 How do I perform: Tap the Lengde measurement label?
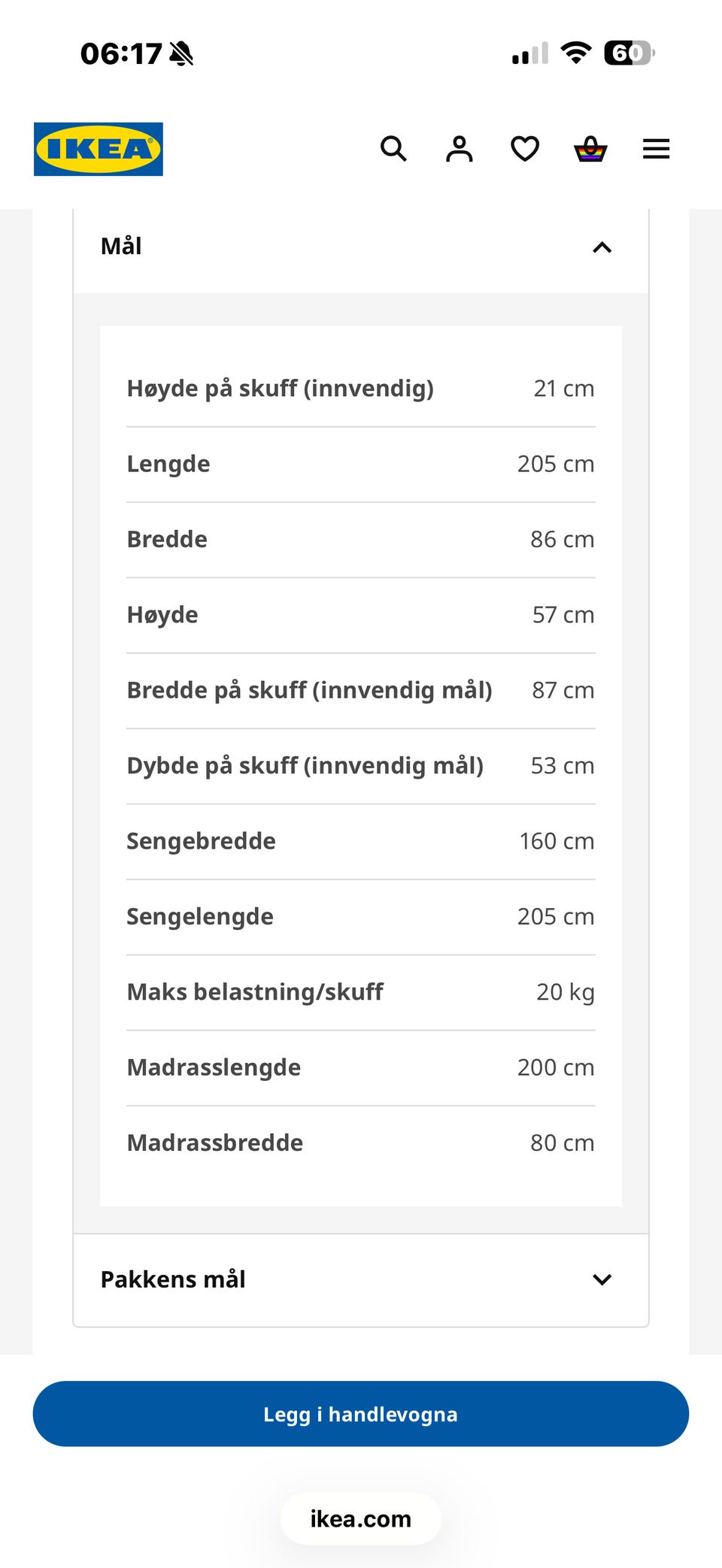click(x=168, y=464)
